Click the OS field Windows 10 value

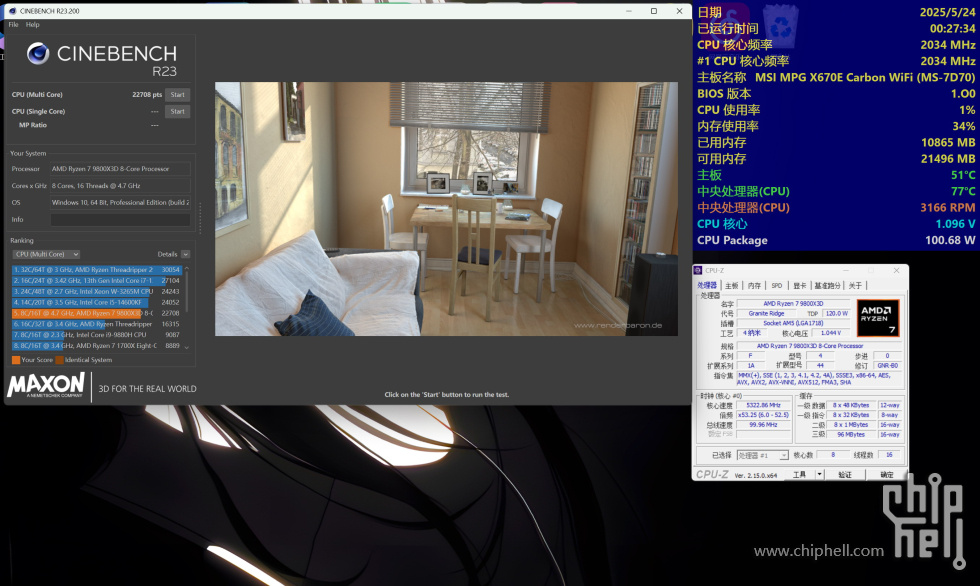click(x=120, y=202)
